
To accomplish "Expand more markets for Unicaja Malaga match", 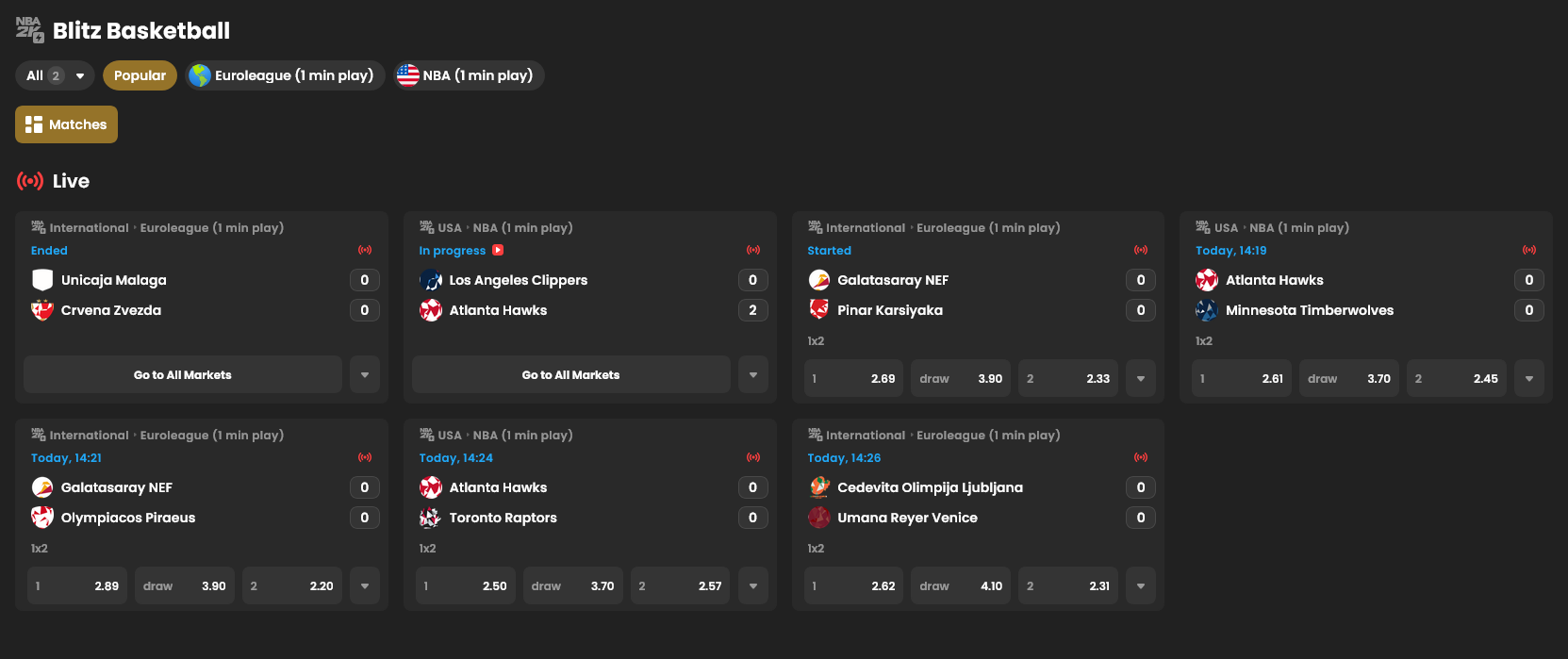I will tap(365, 375).
